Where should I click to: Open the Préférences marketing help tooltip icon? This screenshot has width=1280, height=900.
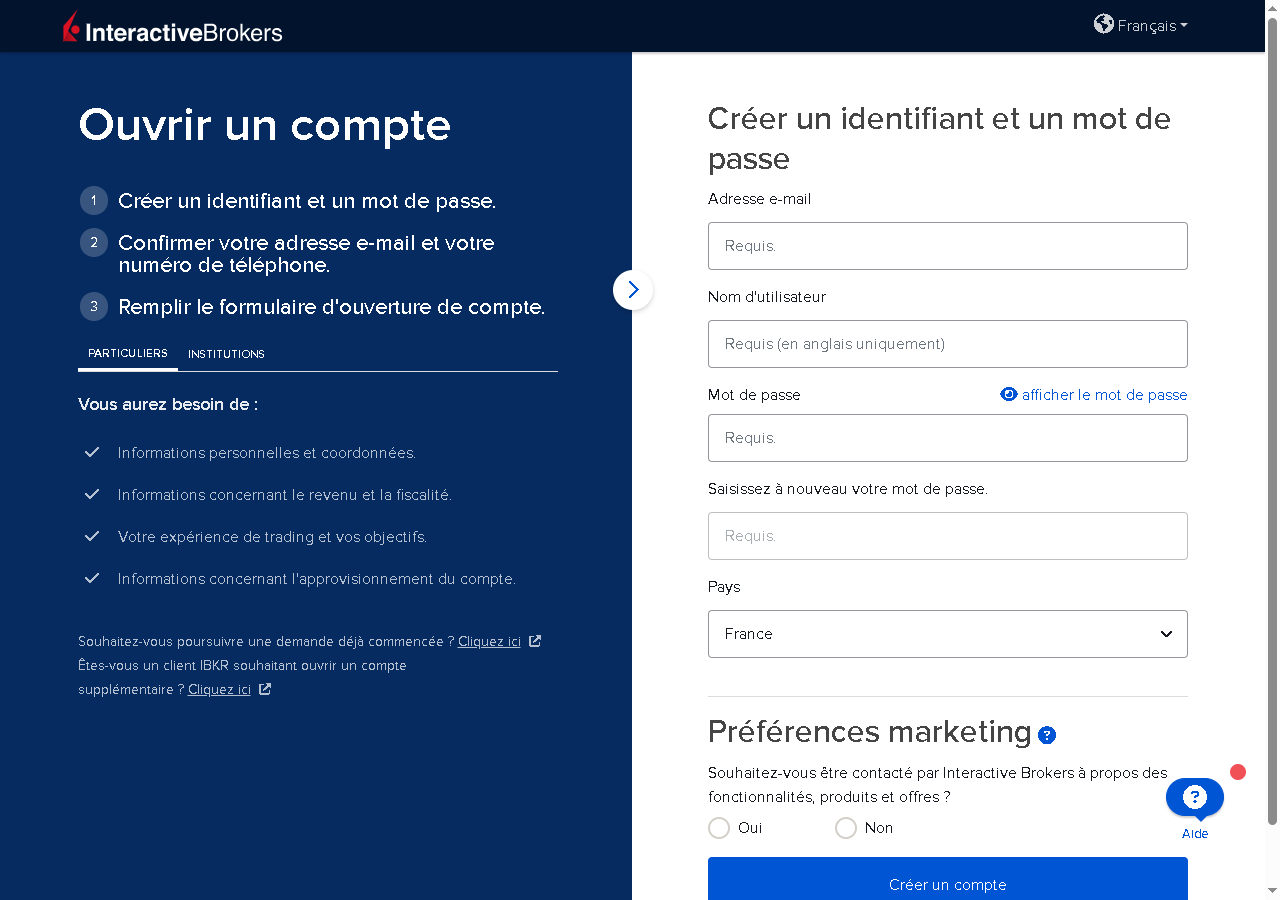[1047, 735]
